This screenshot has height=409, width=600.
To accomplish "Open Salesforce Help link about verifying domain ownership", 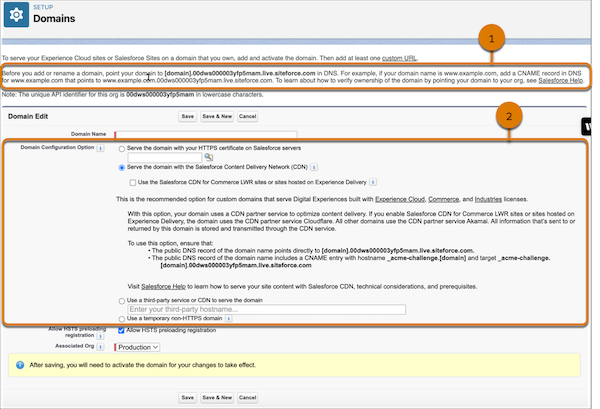I will (x=561, y=80).
